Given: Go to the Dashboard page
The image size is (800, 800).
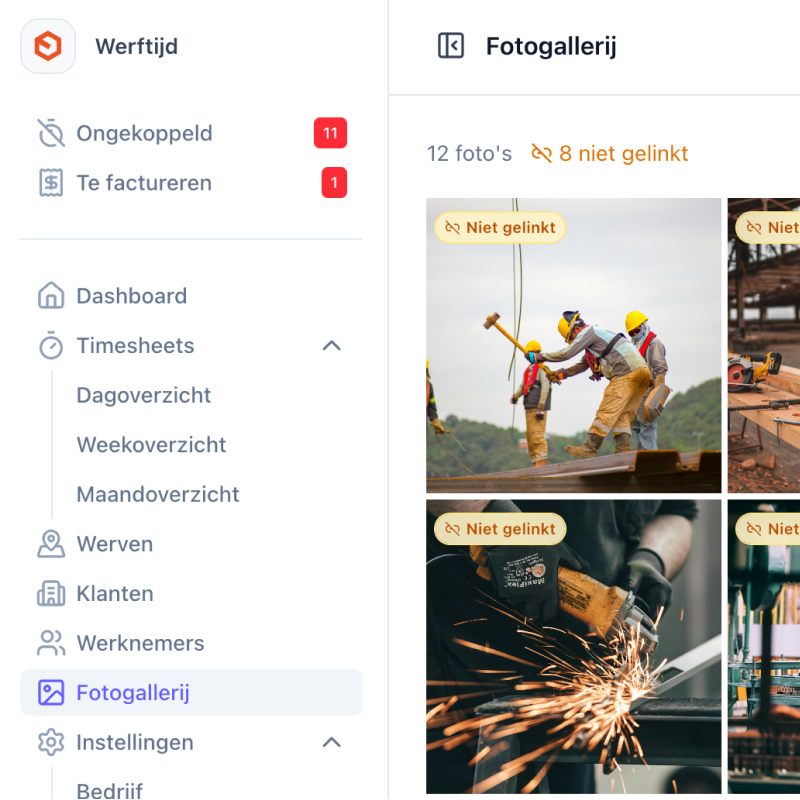Looking at the screenshot, I should point(191,296).
